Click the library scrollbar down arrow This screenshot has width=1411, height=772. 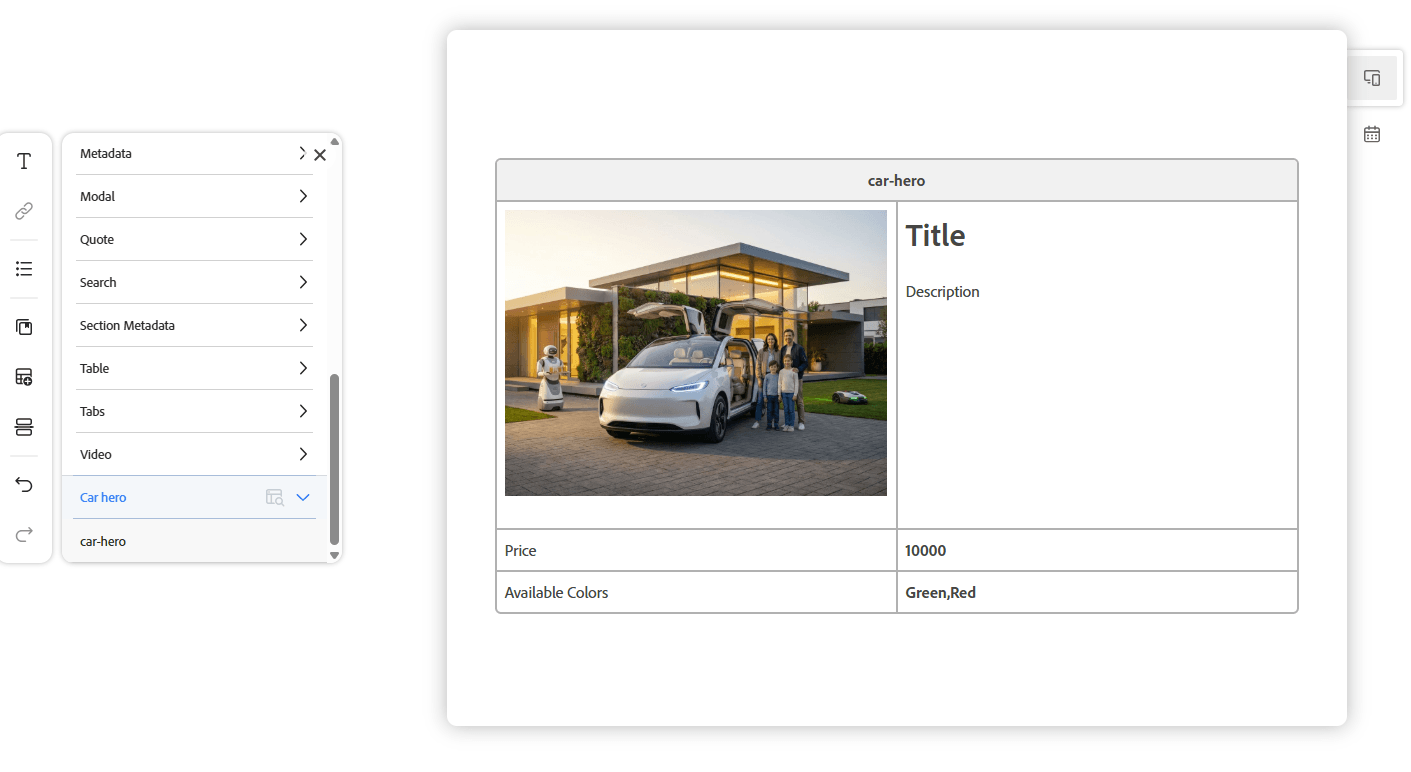334,554
